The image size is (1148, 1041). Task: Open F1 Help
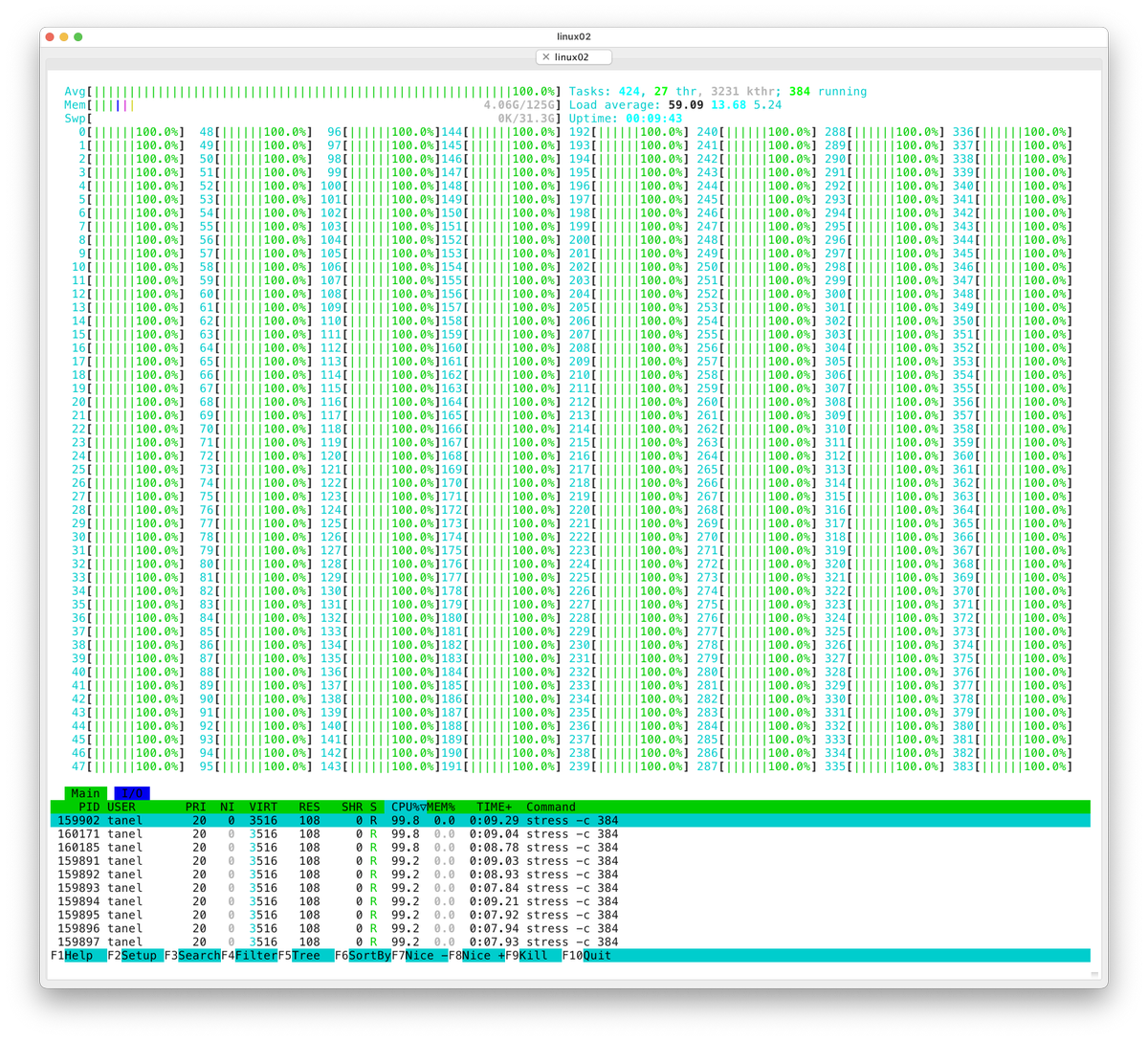[78, 956]
